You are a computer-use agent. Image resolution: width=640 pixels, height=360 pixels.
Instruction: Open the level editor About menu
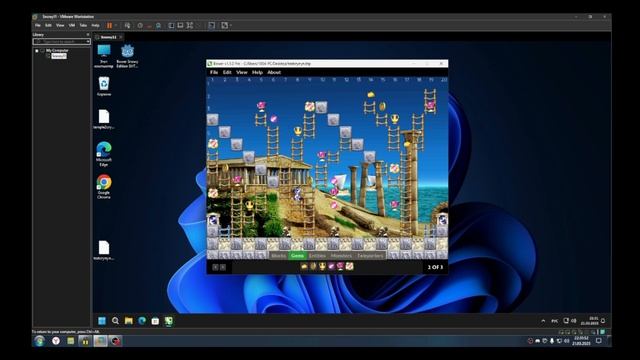coord(274,72)
